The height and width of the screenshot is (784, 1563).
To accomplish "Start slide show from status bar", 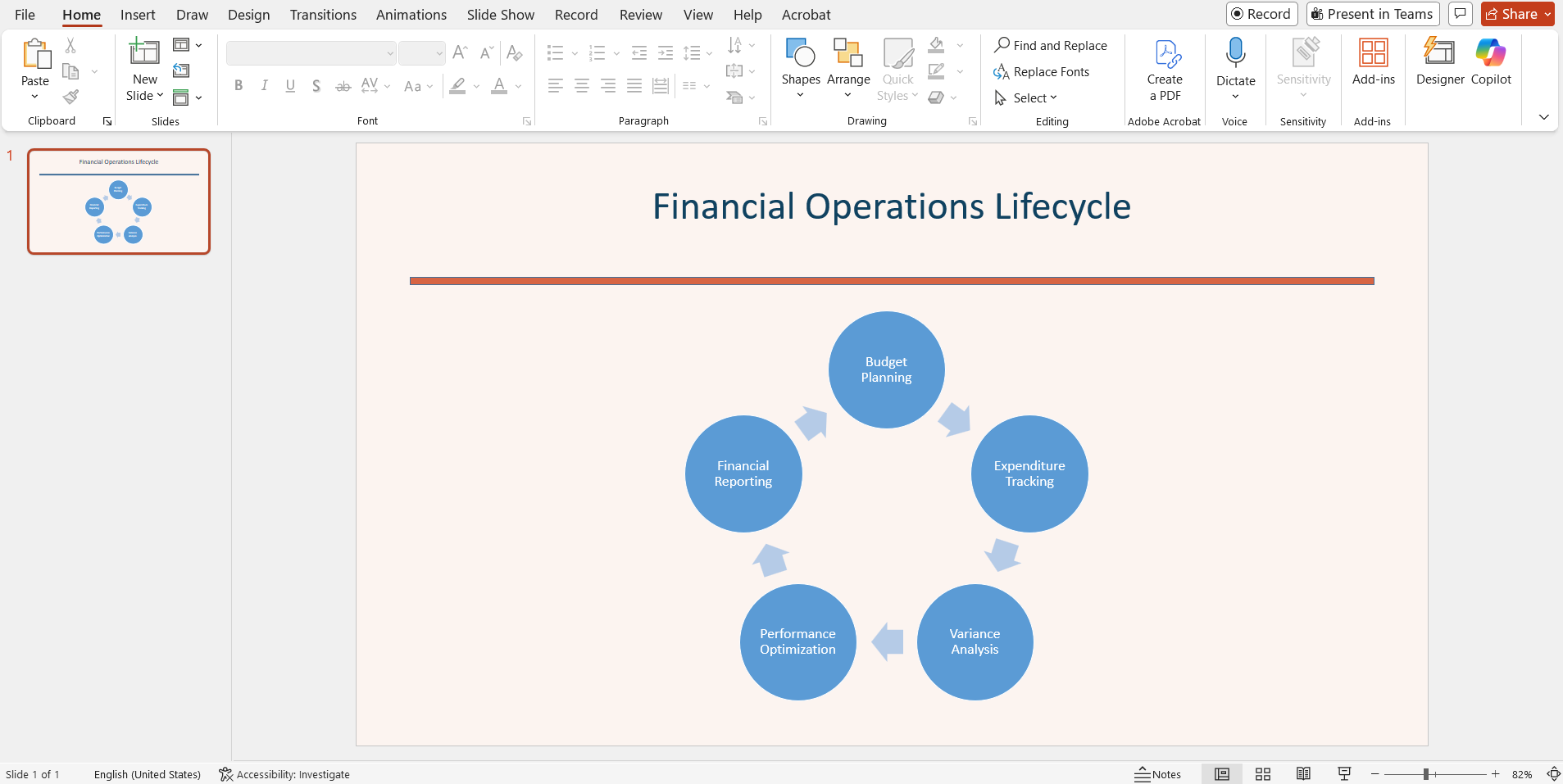I will (1344, 774).
